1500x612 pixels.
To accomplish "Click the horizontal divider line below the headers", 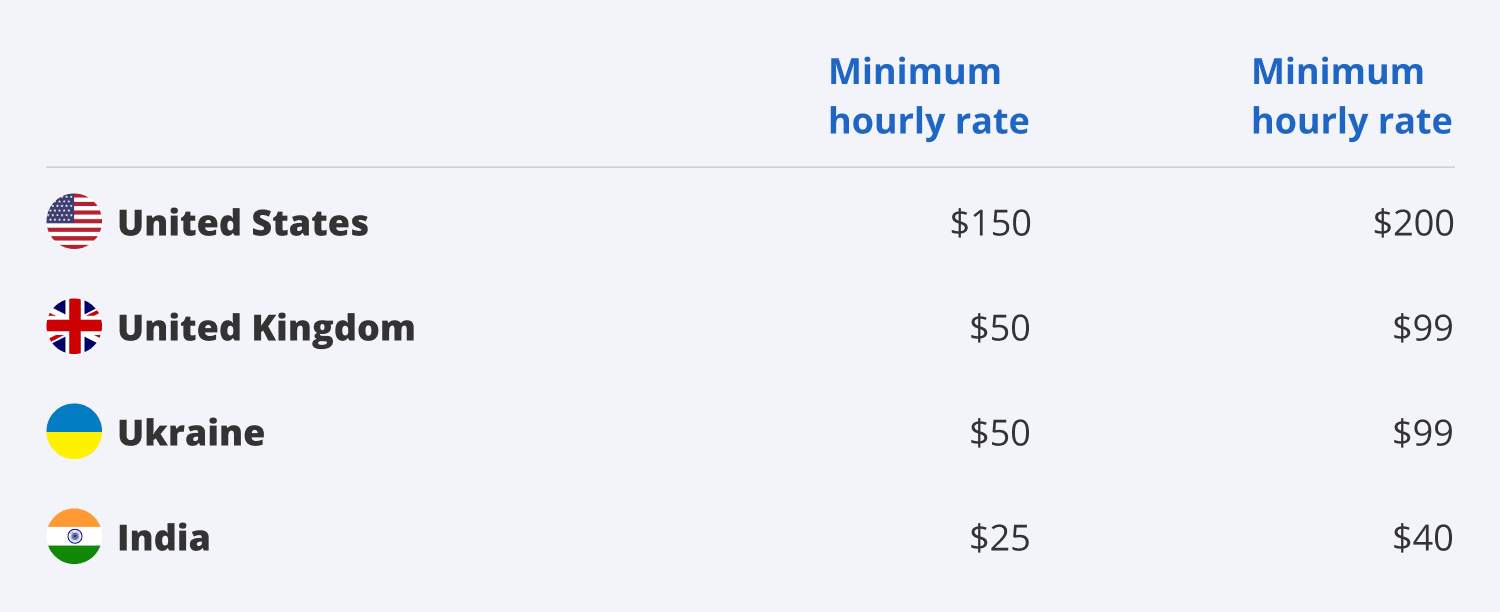I will pyautogui.click(x=750, y=167).
